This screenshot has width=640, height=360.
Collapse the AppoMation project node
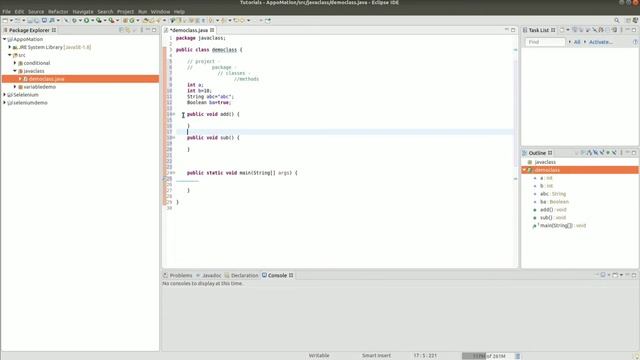[x=4, y=39]
